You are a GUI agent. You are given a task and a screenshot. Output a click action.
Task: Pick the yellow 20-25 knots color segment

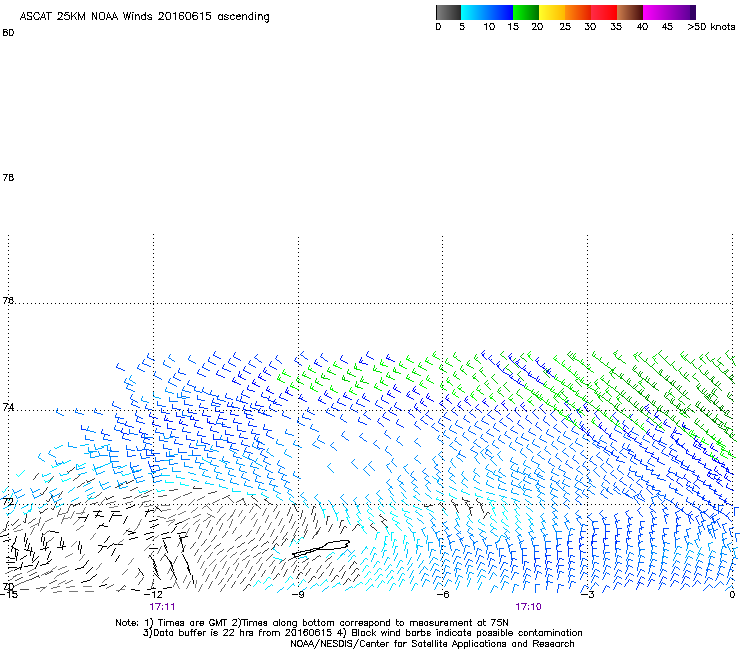552,12
